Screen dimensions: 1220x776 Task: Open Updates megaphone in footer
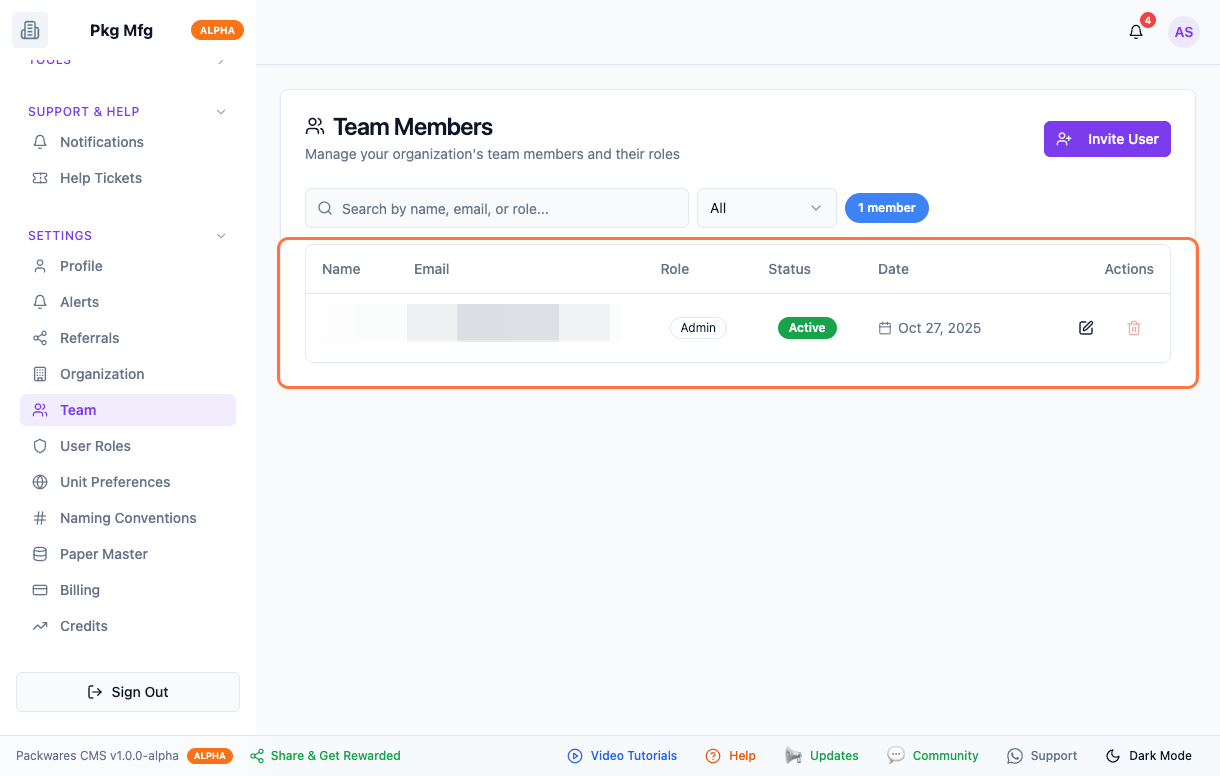pyautogui.click(x=822, y=756)
